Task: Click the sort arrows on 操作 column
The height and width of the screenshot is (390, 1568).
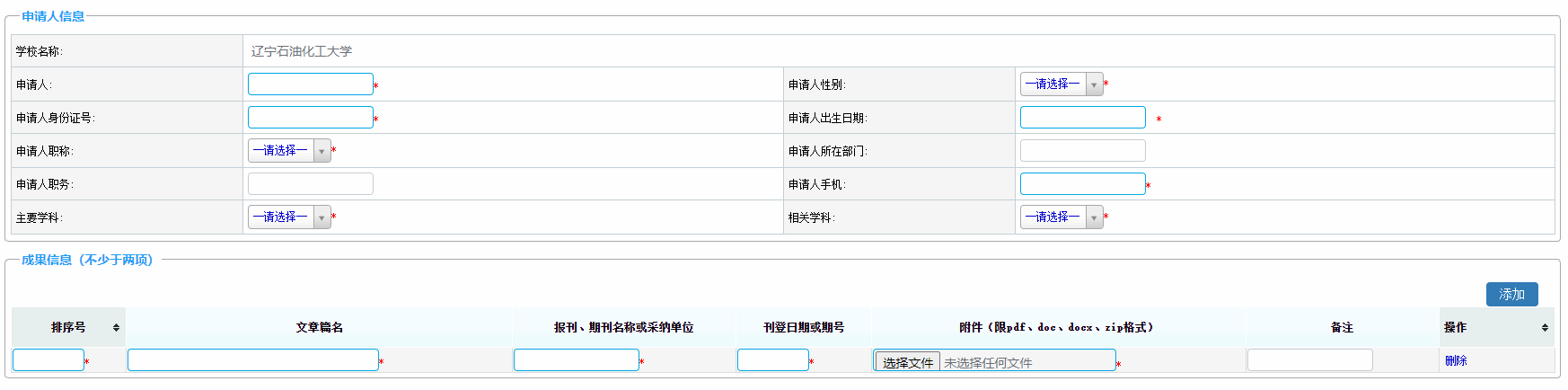Action: pyautogui.click(x=1545, y=328)
